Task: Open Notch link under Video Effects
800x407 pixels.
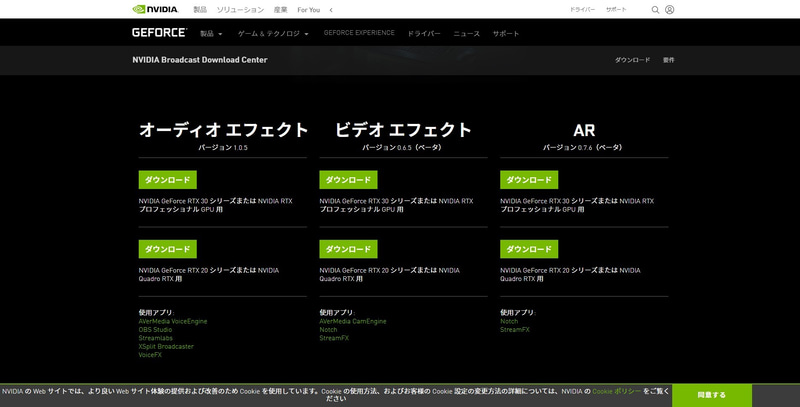Action: [x=329, y=329]
